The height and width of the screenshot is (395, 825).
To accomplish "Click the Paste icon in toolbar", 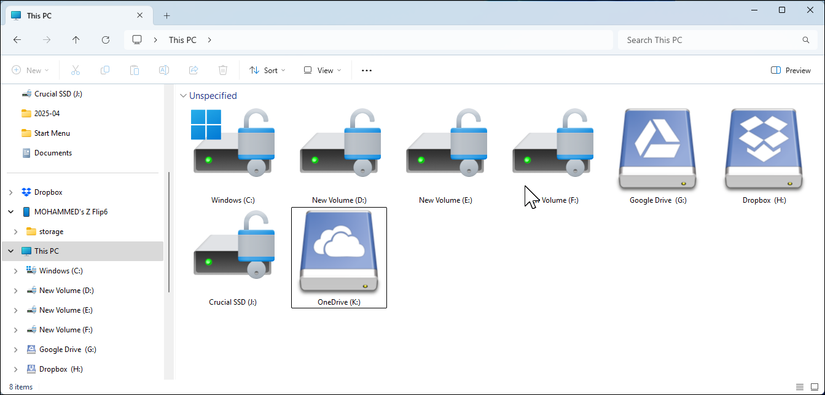I will [134, 70].
